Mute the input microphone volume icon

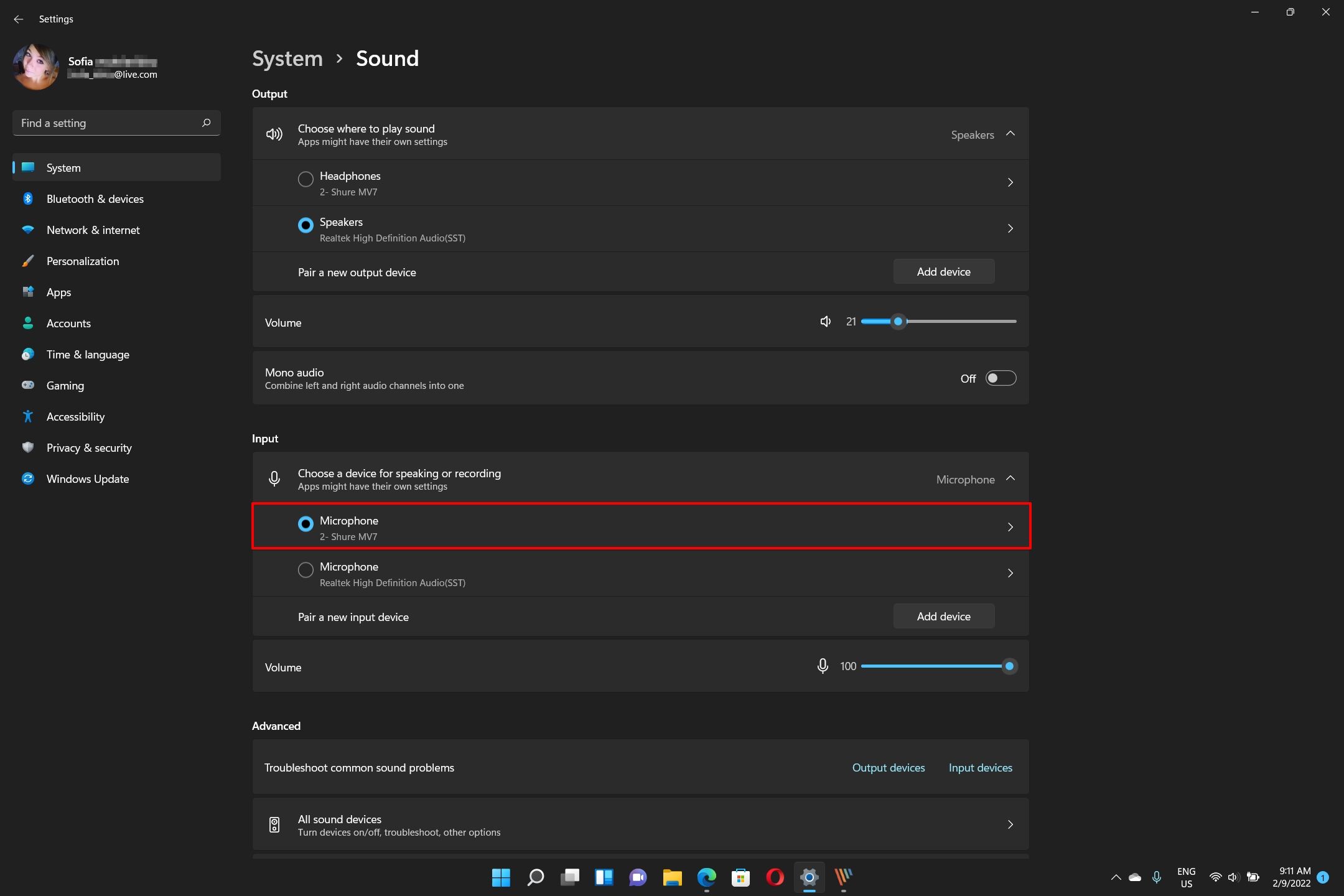[822, 666]
